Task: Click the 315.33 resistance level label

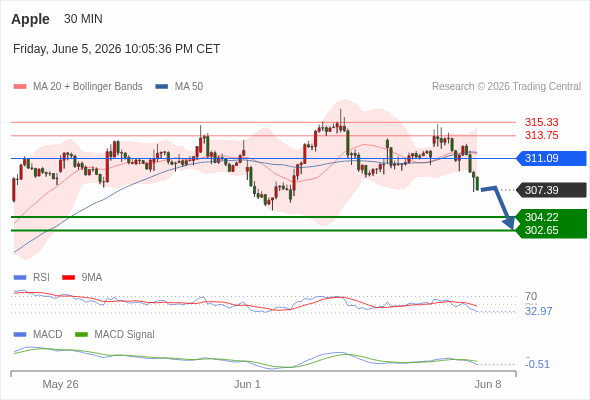Action: point(542,122)
